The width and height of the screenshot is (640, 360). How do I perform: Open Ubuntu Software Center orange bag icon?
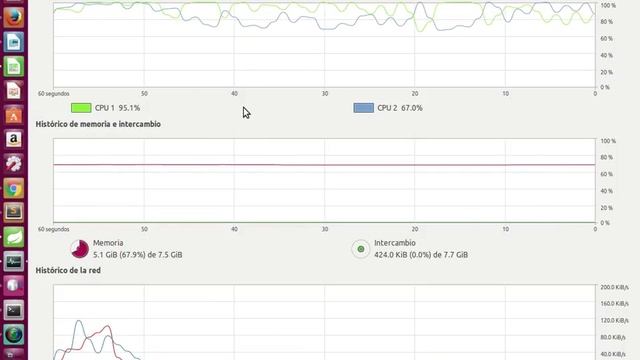tap(13, 115)
